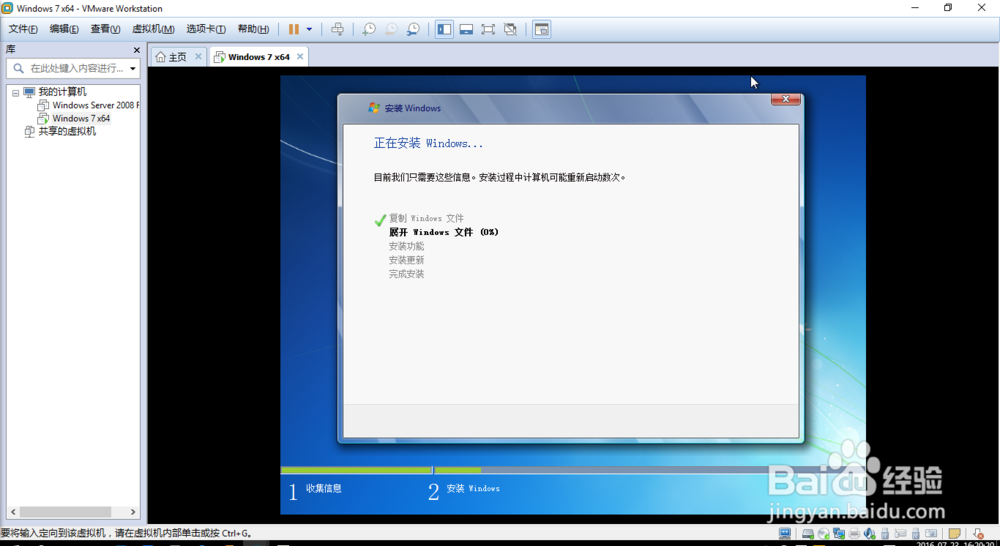
Task: Toggle the thumbnail bar view icon
Action: click(x=466, y=29)
